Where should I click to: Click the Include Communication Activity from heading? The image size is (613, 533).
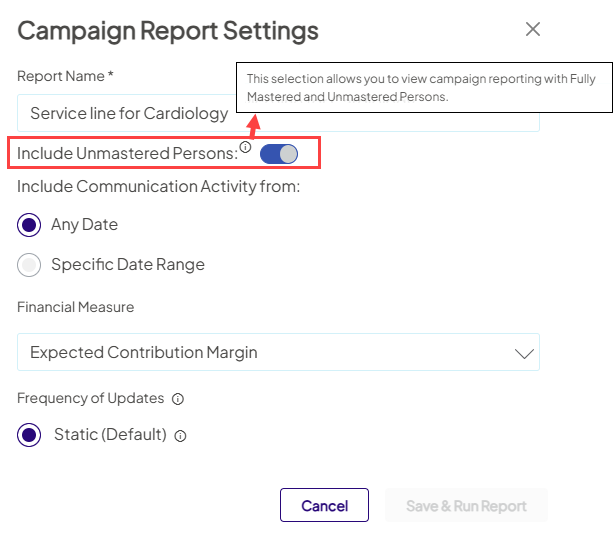pos(158,186)
